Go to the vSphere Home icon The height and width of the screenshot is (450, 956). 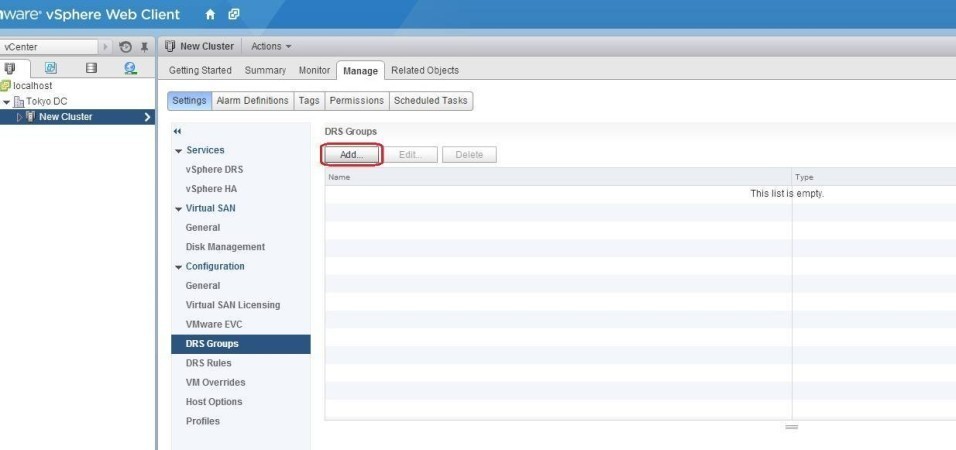(x=210, y=14)
